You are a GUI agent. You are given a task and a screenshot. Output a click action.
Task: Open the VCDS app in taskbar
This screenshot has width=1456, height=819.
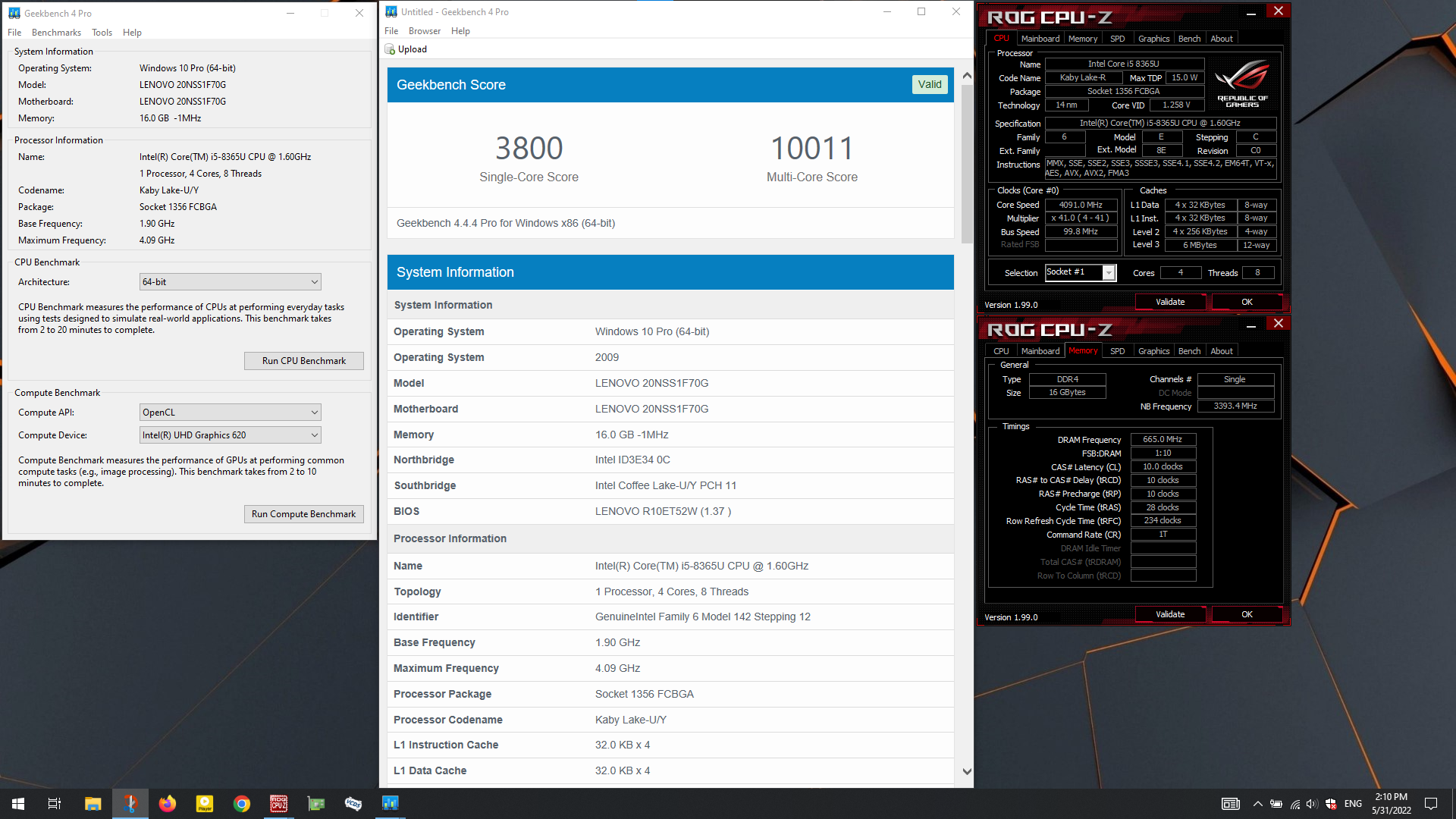353,804
